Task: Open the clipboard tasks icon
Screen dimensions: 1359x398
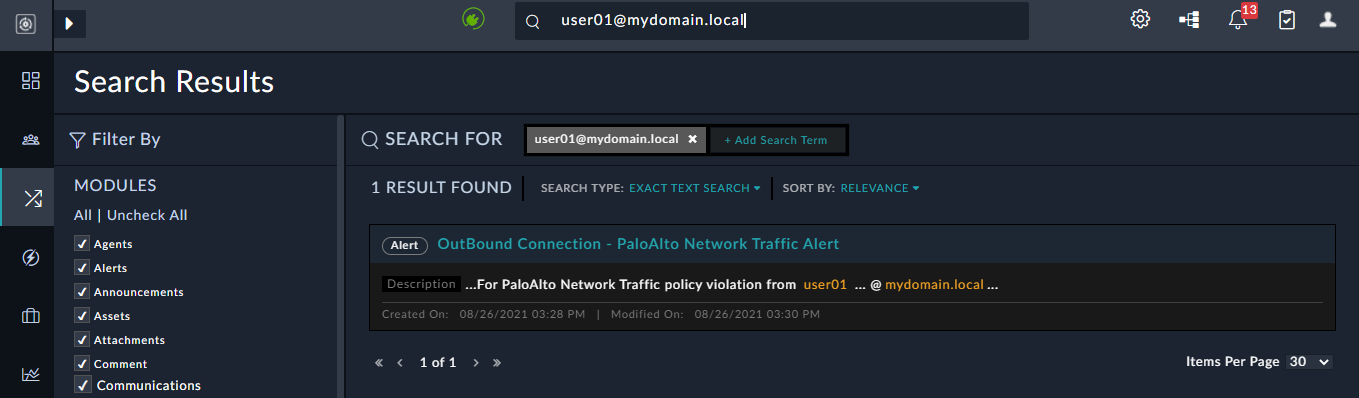Action: [x=1287, y=19]
